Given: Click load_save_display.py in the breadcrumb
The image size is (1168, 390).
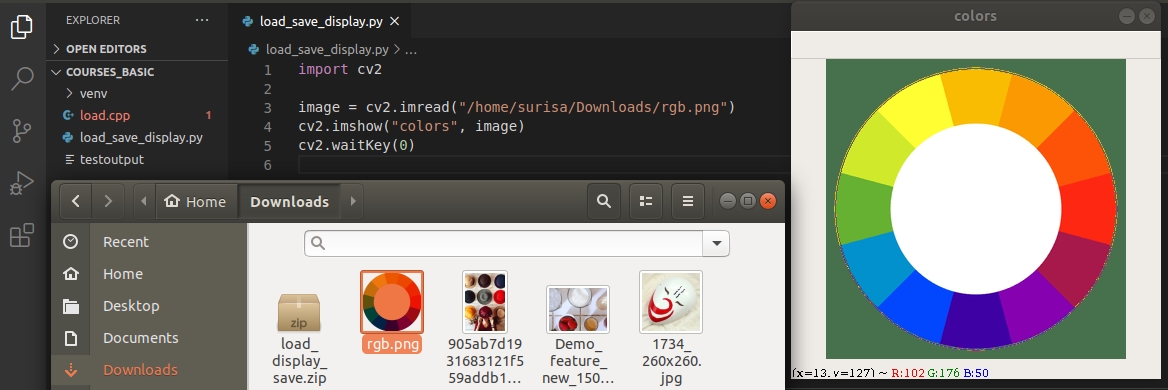Looking at the screenshot, I should (327, 50).
